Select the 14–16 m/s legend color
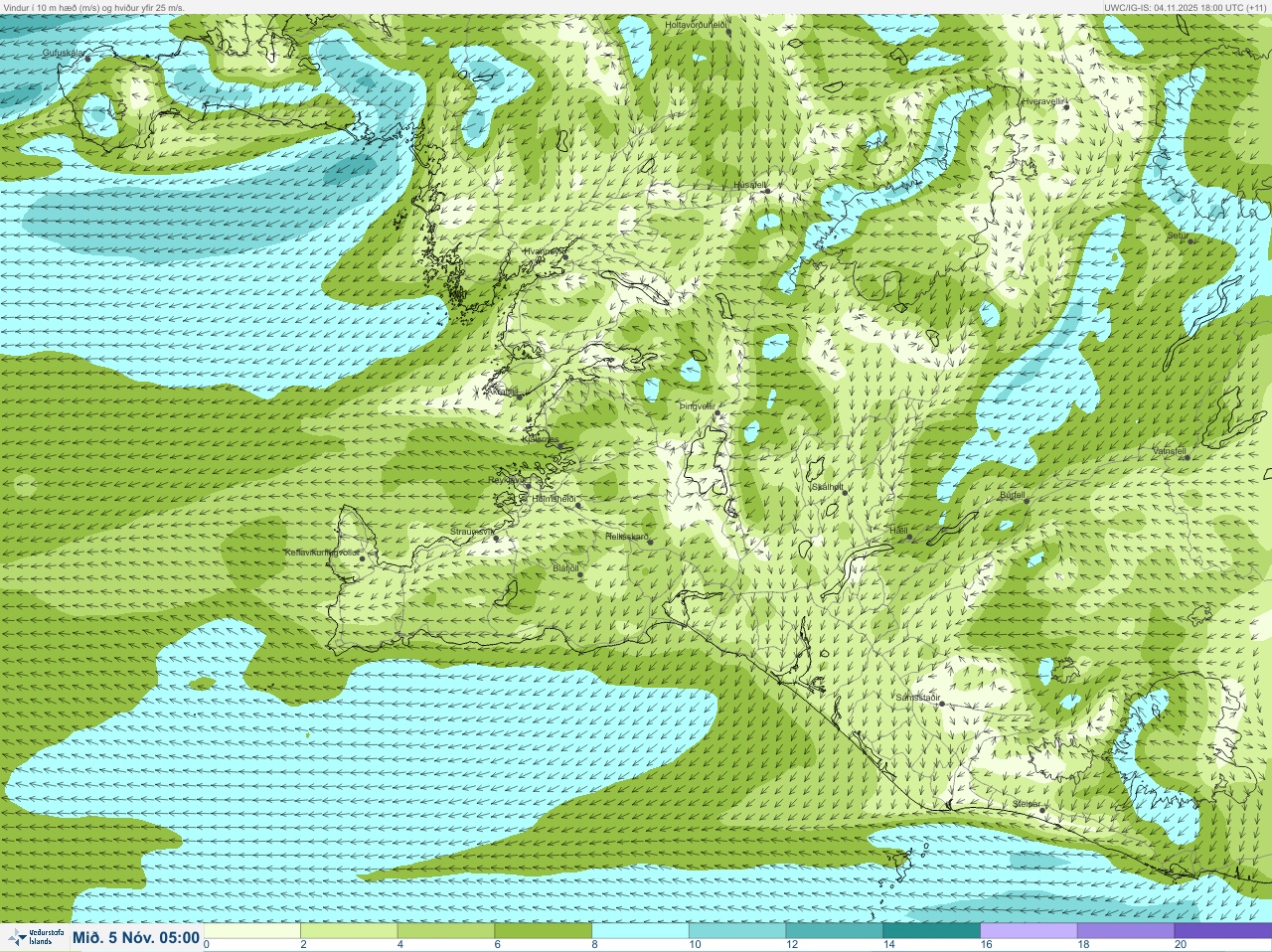Viewport: 1272px width, 952px height. [931, 931]
